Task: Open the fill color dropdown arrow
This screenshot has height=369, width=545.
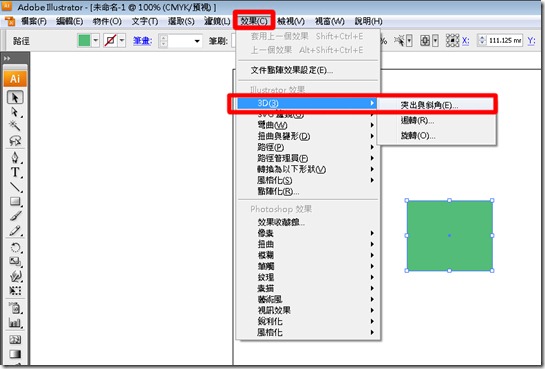Action: pyautogui.click(x=96, y=40)
